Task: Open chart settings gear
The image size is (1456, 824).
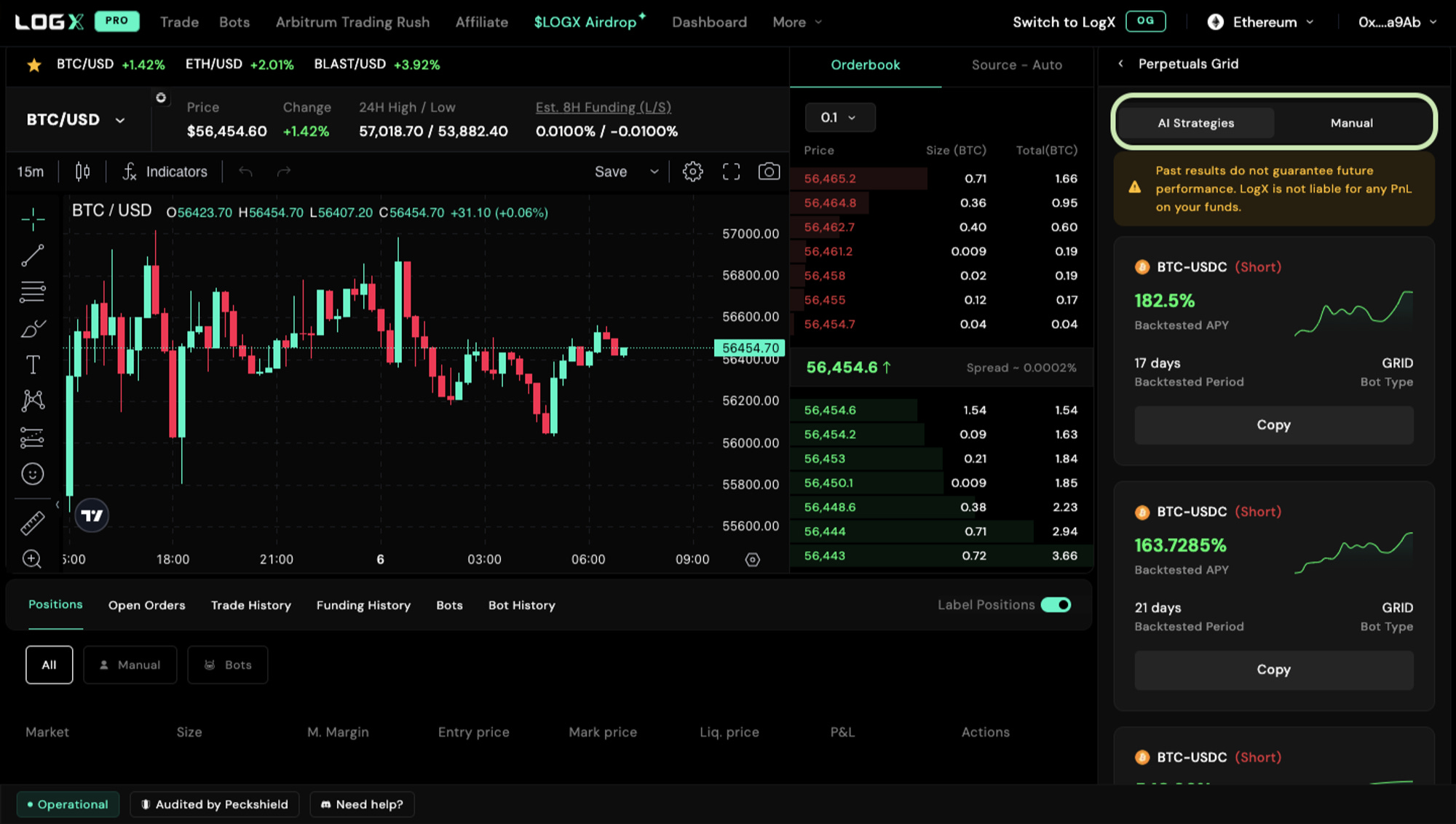Action: pyautogui.click(x=692, y=172)
